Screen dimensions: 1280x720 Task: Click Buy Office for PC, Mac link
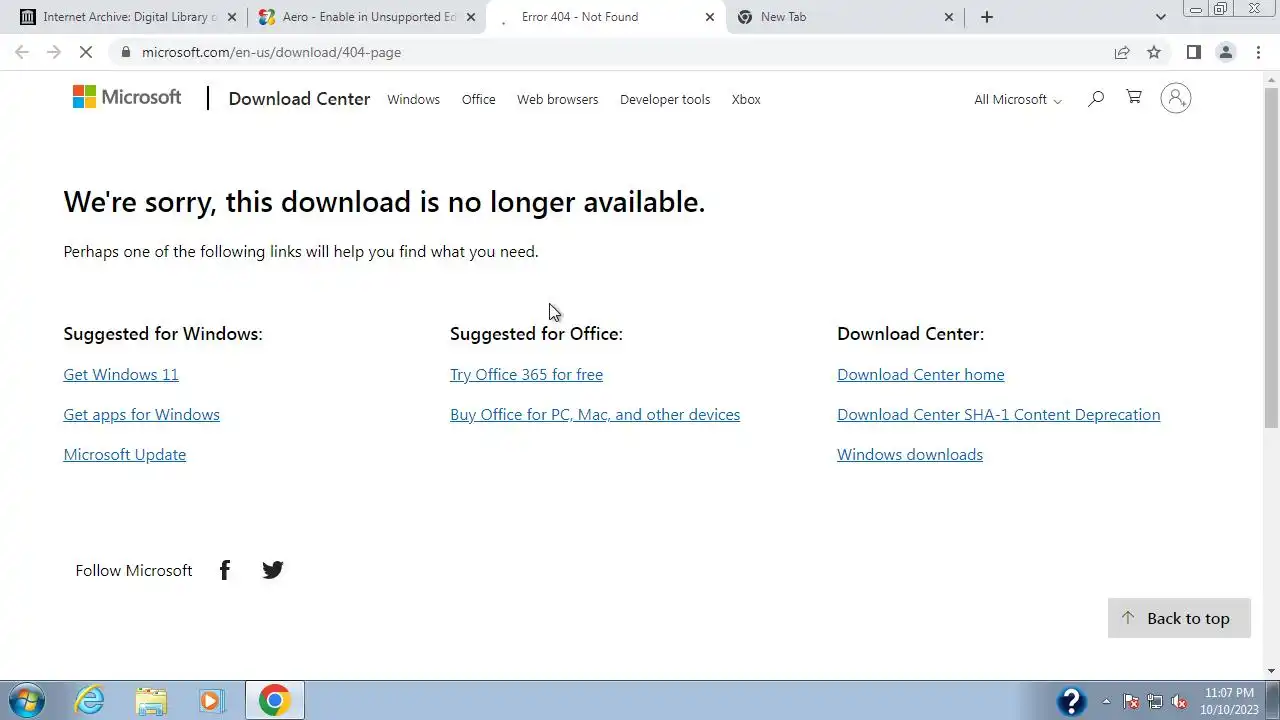point(595,414)
